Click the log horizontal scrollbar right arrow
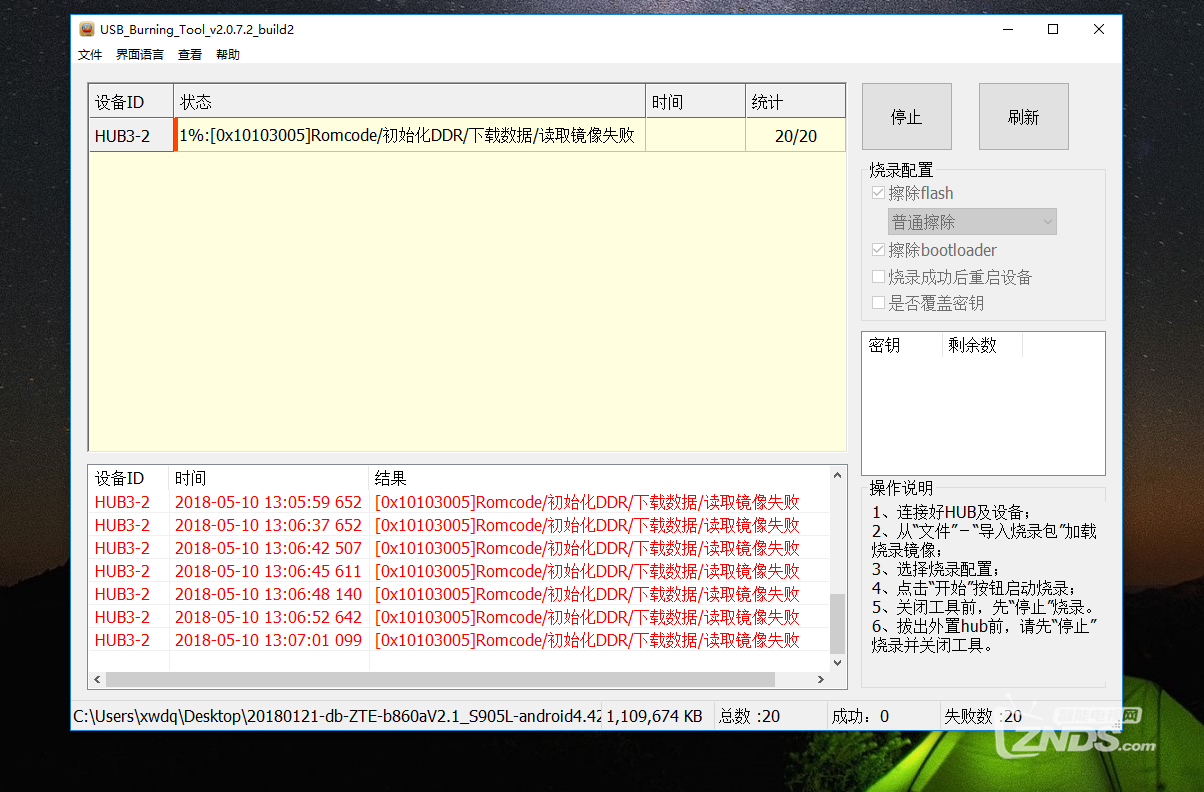Viewport: 1204px width, 792px height. coord(821,680)
